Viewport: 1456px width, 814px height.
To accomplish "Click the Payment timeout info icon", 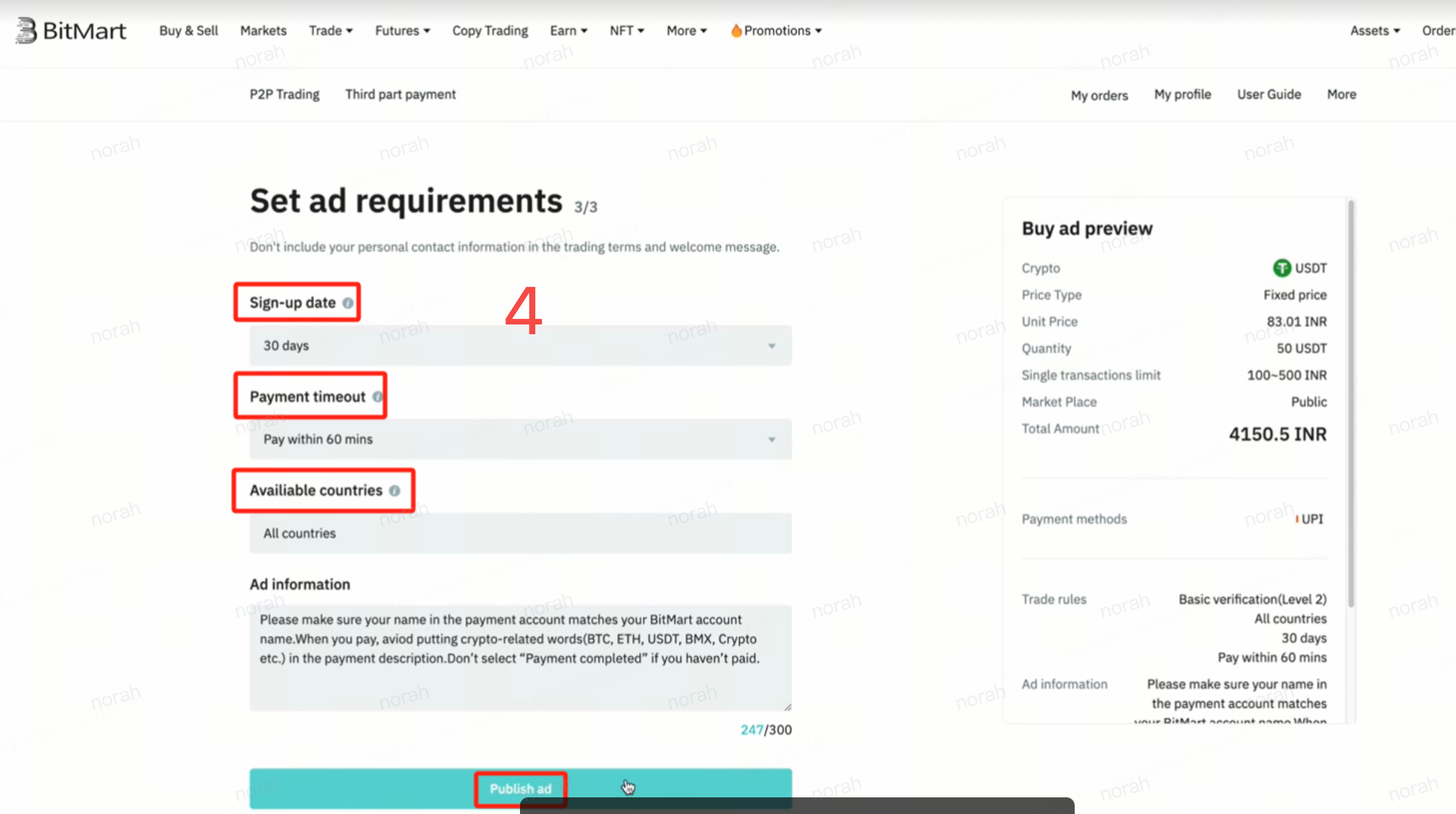I will [x=377, y=397].
